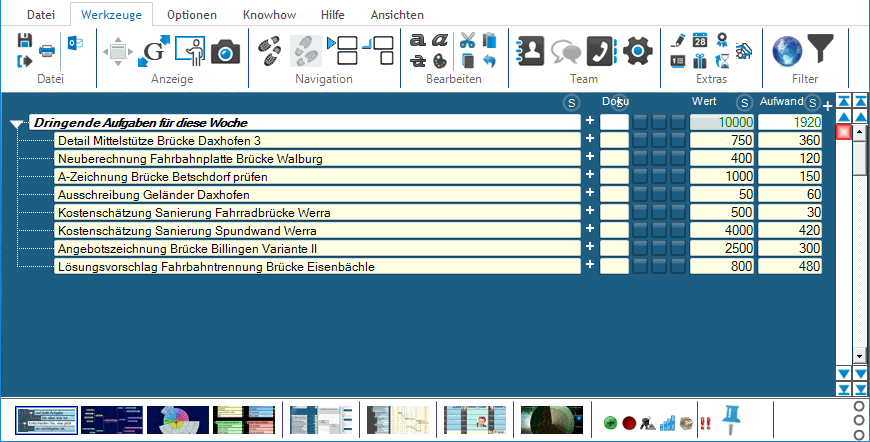The width and height of the screenshot is (870, 442).
Task: Expand plus next to Neuberechnung Fahrbahnplatte row
Action: (590, 158)
